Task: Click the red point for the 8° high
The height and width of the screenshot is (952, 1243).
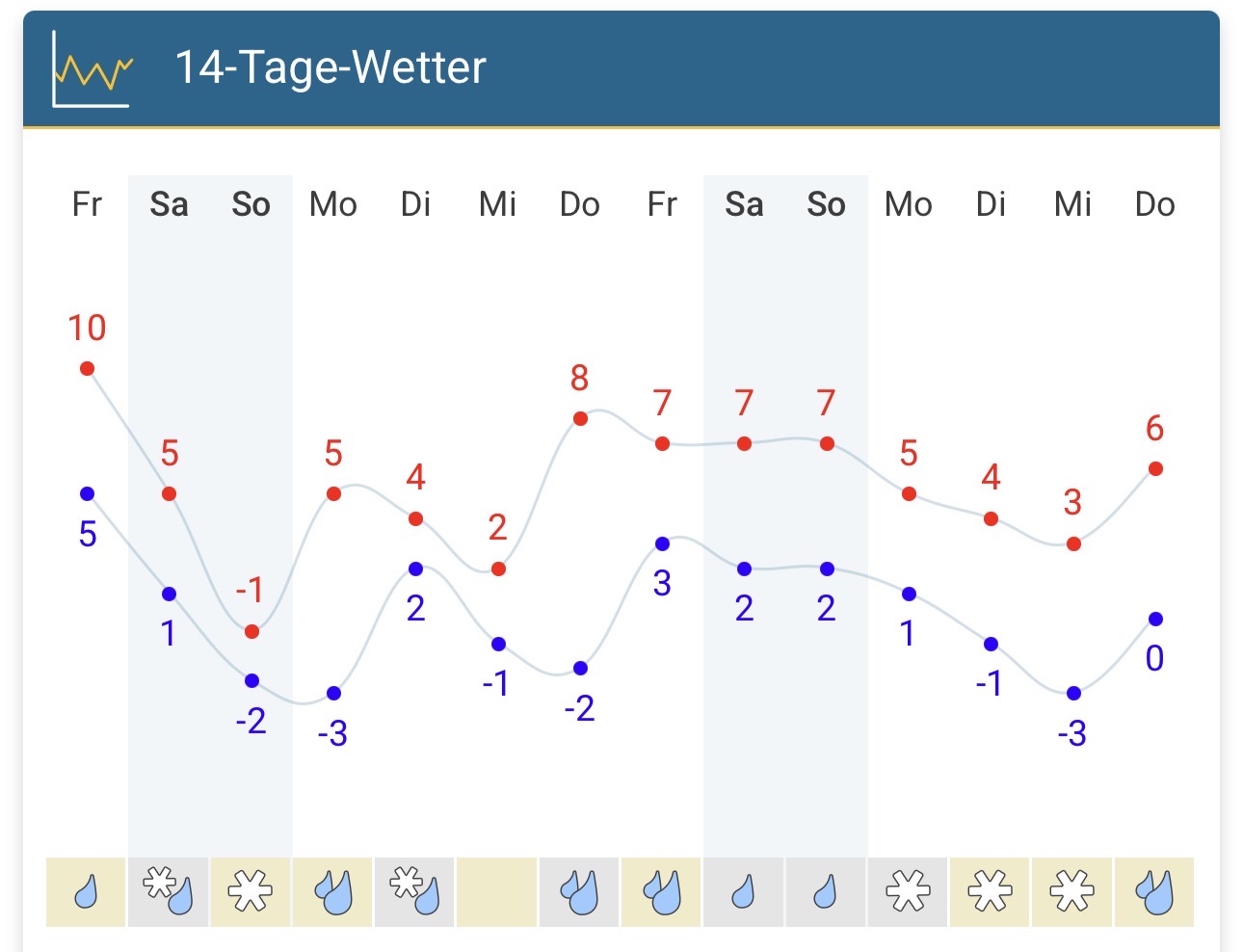Action: tap(580, 418)
